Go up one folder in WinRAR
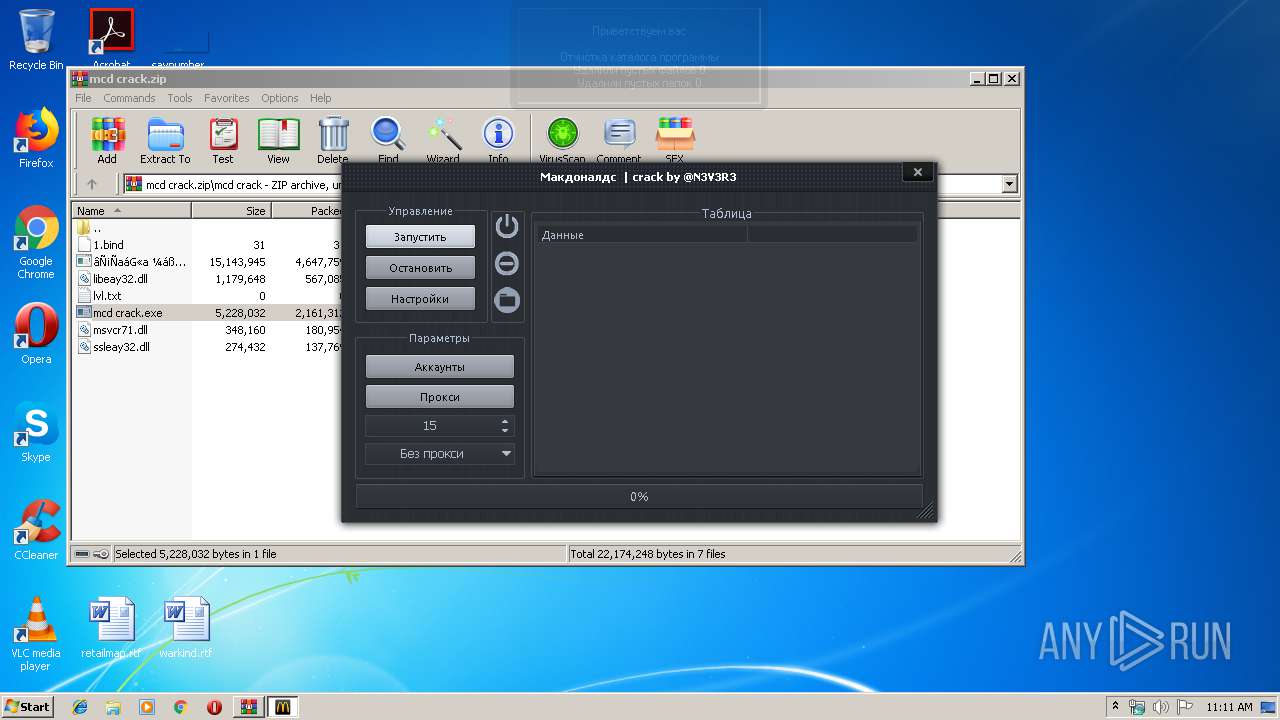Image resolution: width=1280 pixels, height=720 pixels. (x=92, y=184)
